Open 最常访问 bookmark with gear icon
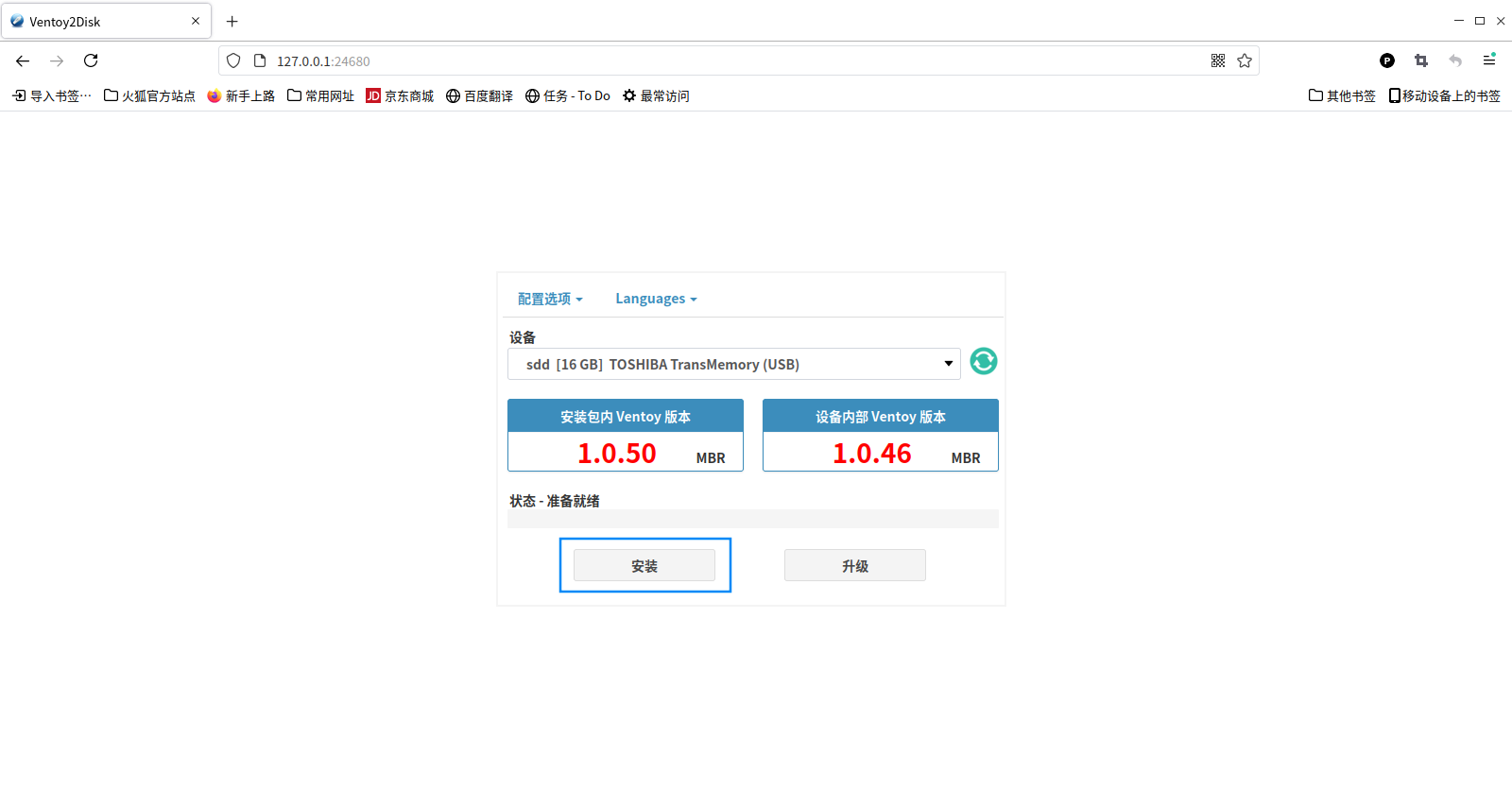The height and width of the screenshot is (808, 1512). pos(656,95)
